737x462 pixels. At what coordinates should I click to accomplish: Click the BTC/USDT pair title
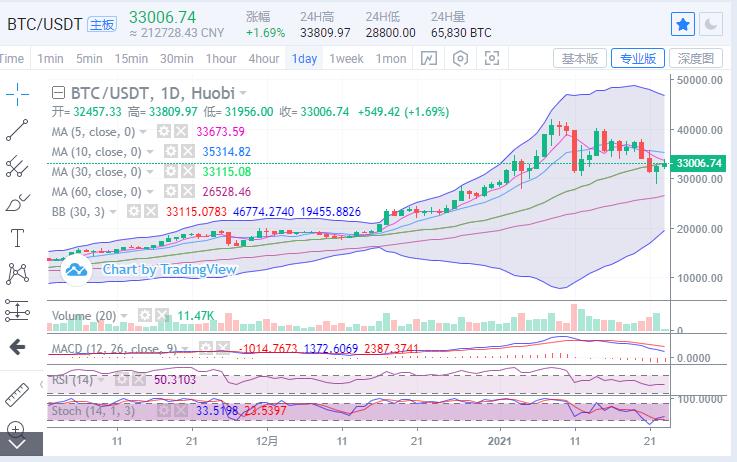45,24
